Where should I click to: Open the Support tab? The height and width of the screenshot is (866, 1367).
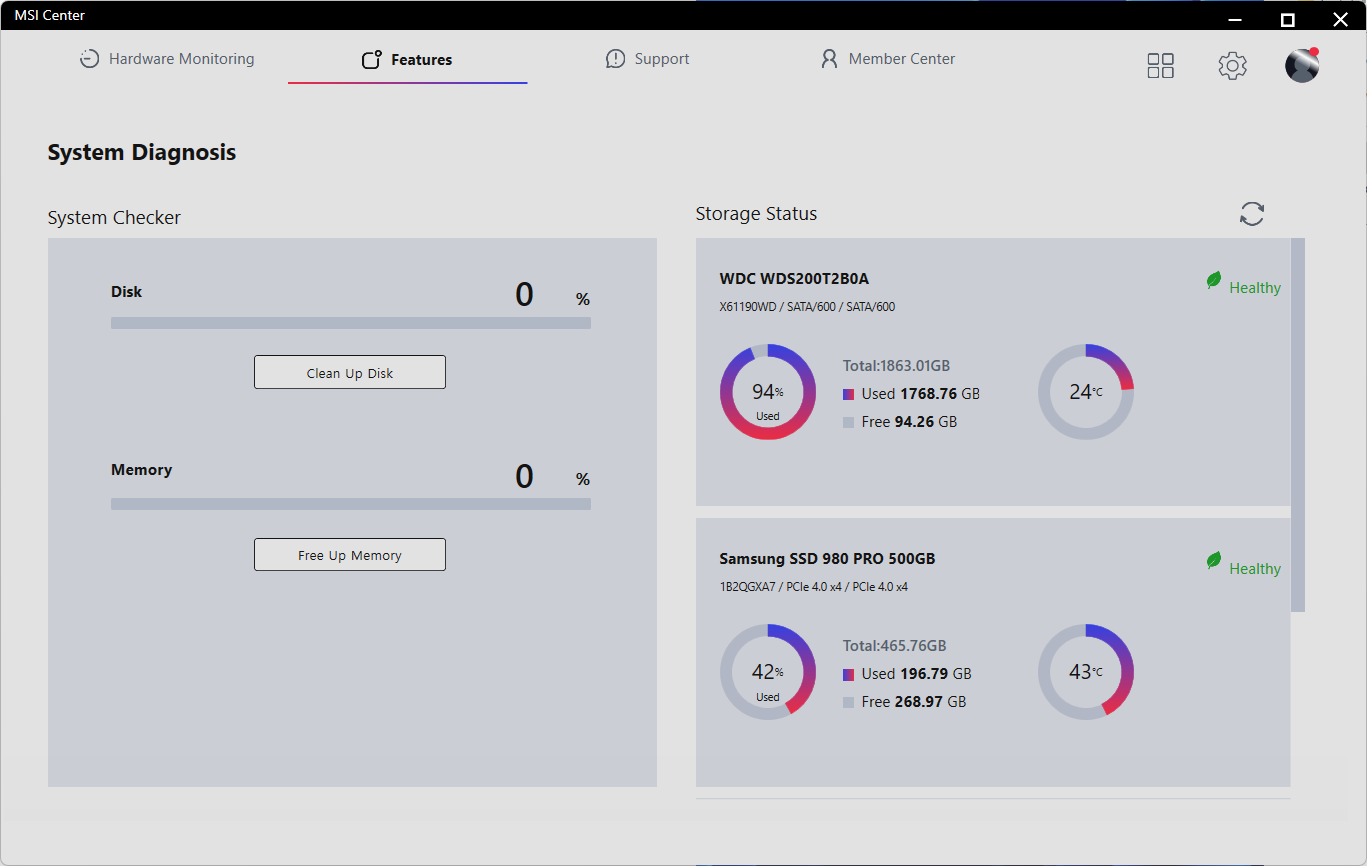point(647,59)
